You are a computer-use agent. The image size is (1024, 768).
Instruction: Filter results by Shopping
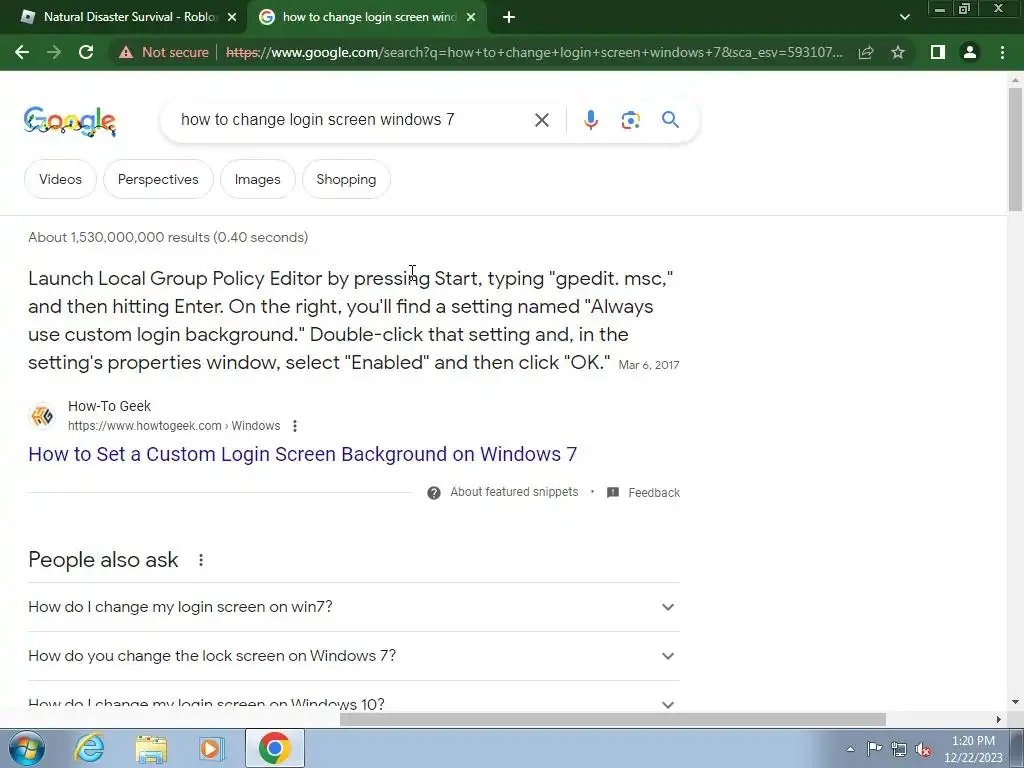[x=346, y=179]
